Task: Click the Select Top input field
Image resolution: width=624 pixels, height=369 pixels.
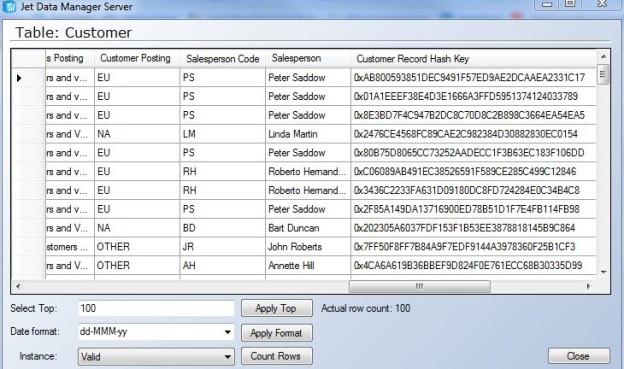Action: point(156,308)
